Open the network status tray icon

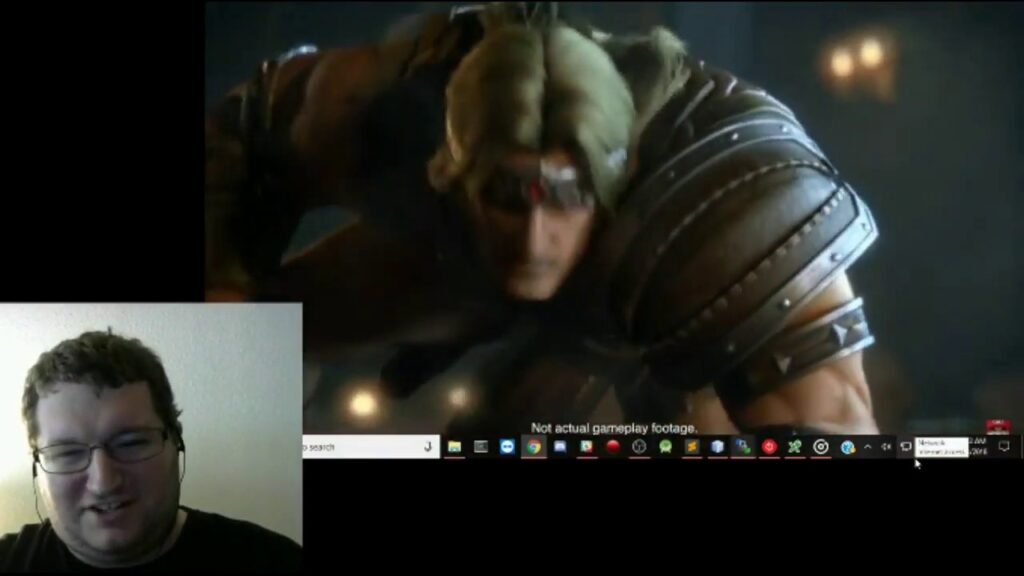[x=906, y=447]
